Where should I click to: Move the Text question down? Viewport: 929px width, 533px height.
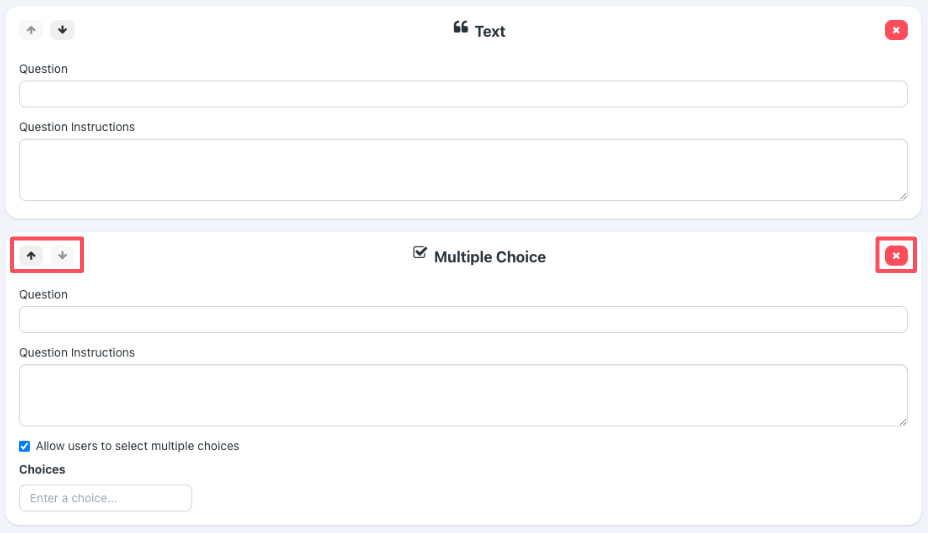(x=62, y=30)
